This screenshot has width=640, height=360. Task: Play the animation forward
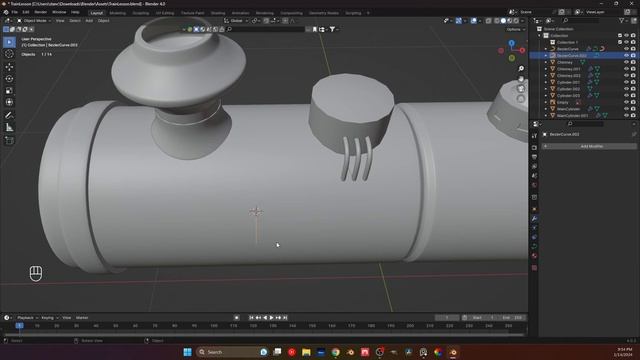(x=271, y=318)
